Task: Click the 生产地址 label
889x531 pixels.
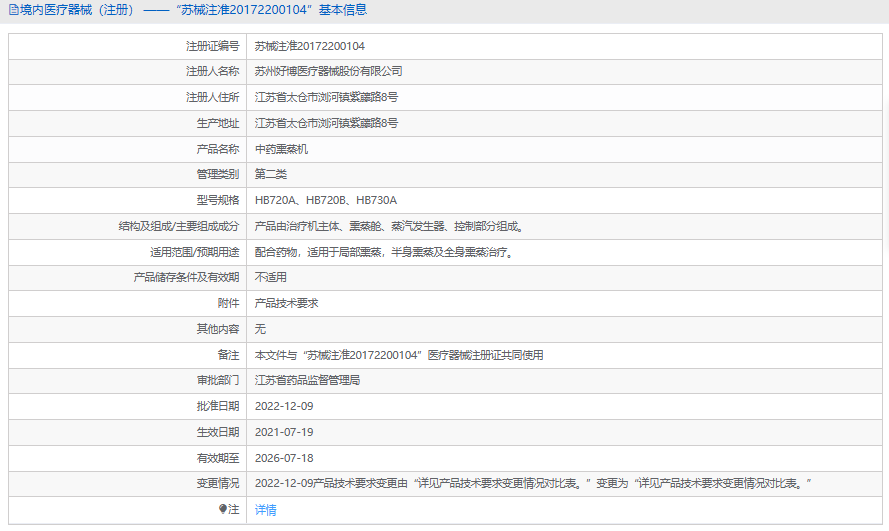Action: pyautogui.click(x=218, y=123)
